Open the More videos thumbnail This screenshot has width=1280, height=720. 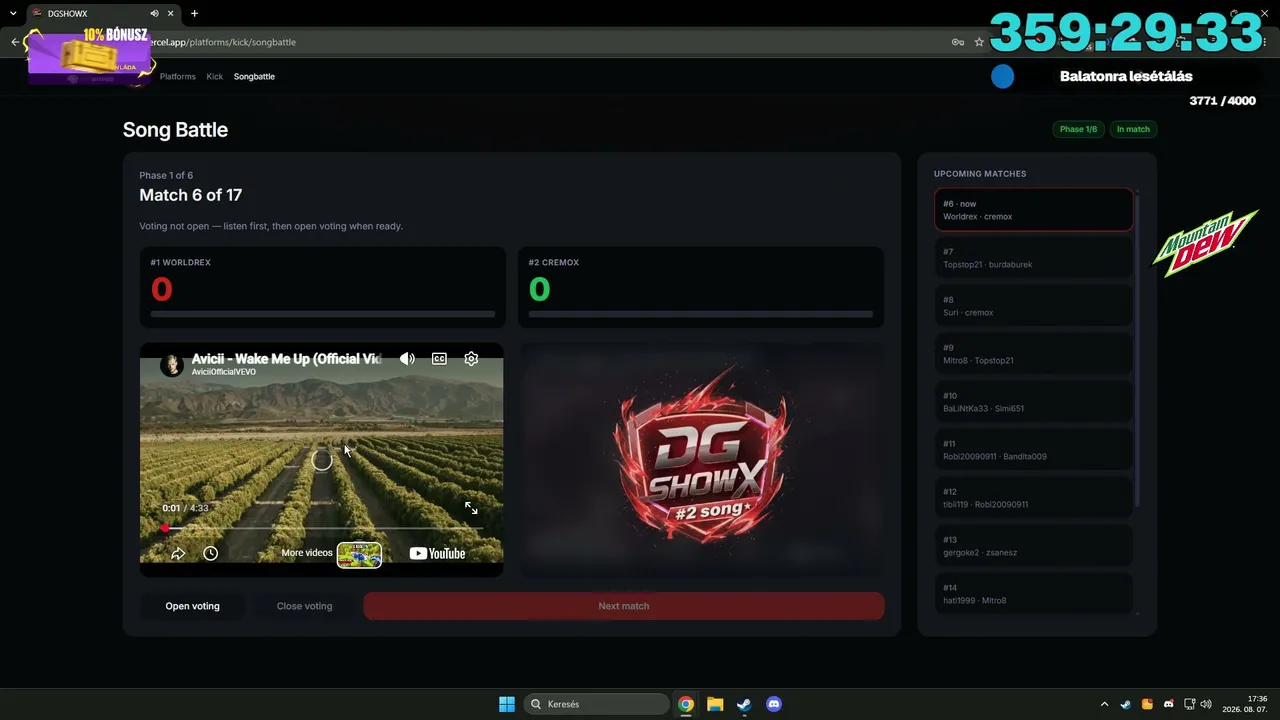(x=359, y=554)
